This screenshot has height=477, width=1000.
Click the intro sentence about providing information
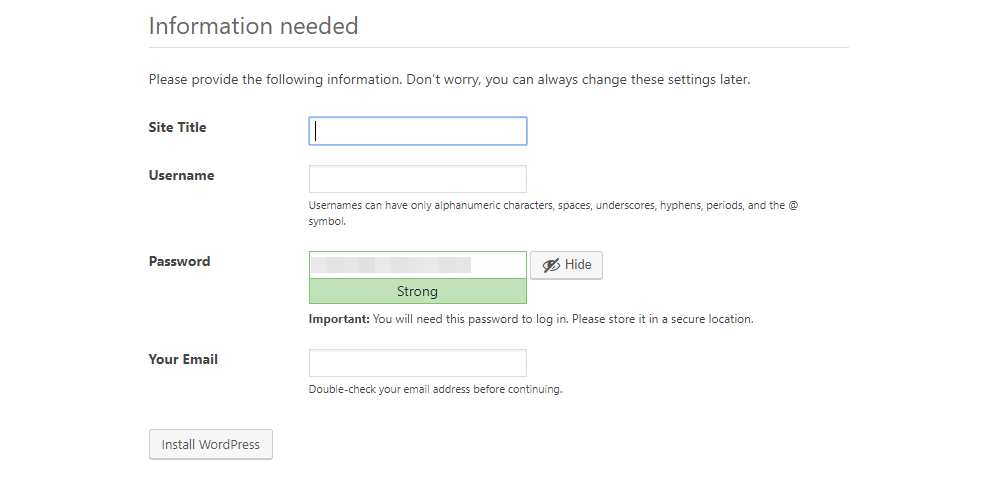[x=449, y=79]
